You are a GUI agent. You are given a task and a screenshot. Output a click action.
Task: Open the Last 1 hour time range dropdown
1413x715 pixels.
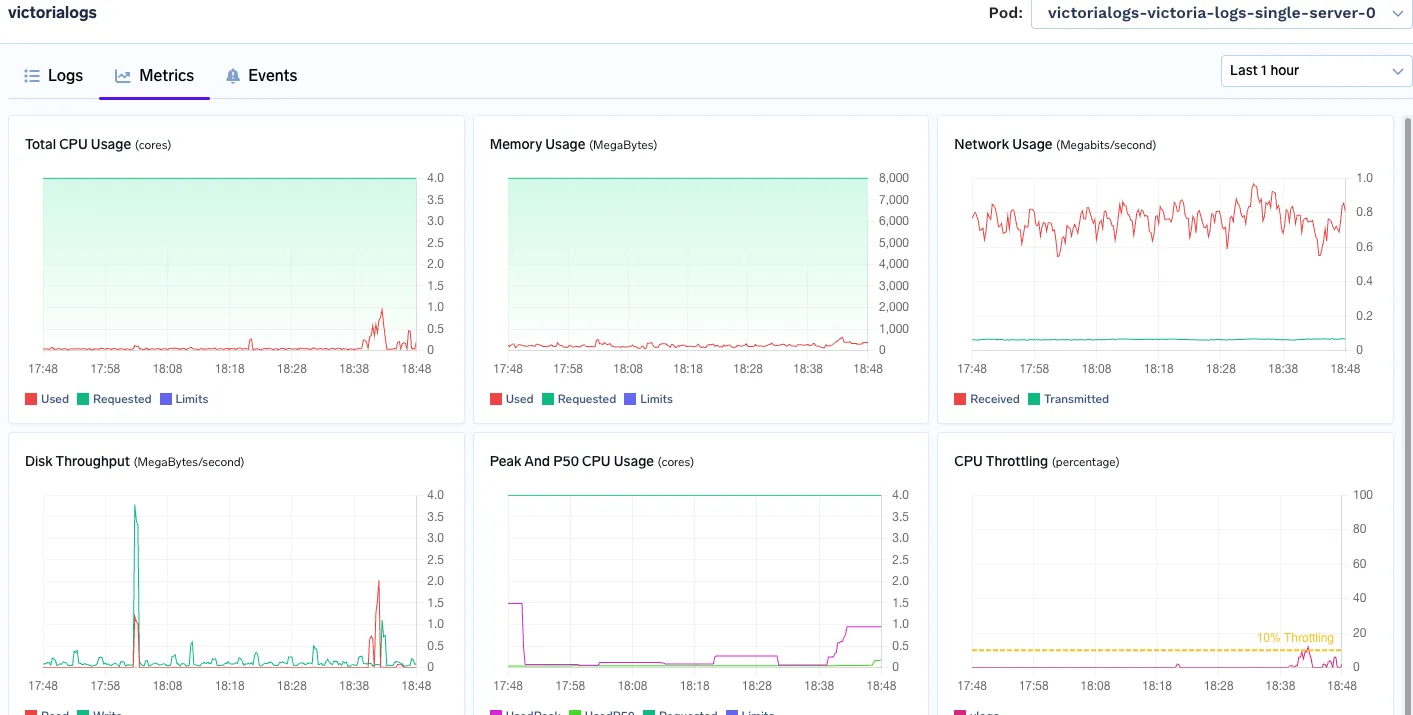click(1316, 71)
